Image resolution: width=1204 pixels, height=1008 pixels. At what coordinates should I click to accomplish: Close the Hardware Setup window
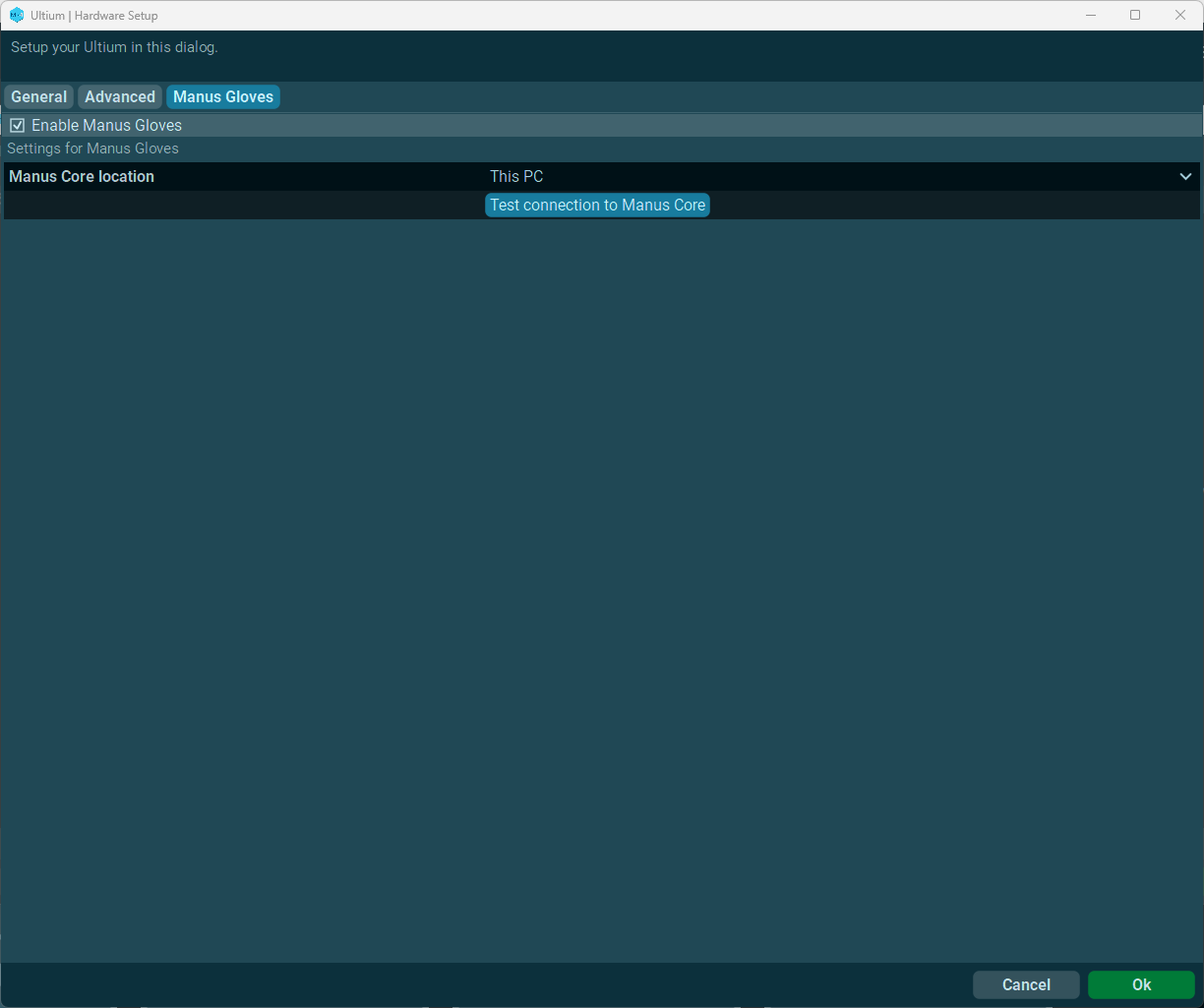point(1180,15)
